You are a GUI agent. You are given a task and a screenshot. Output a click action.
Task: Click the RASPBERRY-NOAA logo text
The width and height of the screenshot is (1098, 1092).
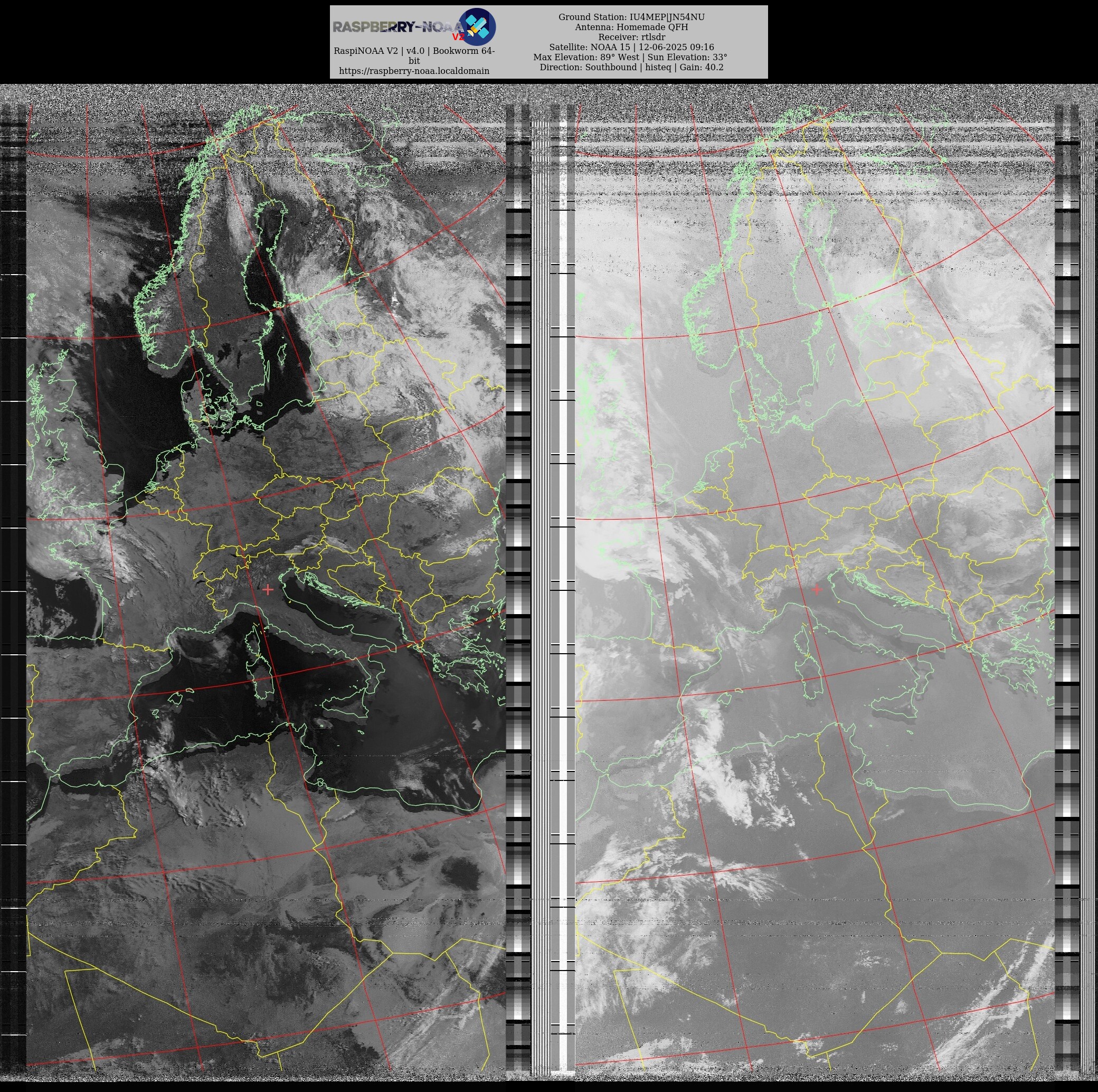[399, 27]
